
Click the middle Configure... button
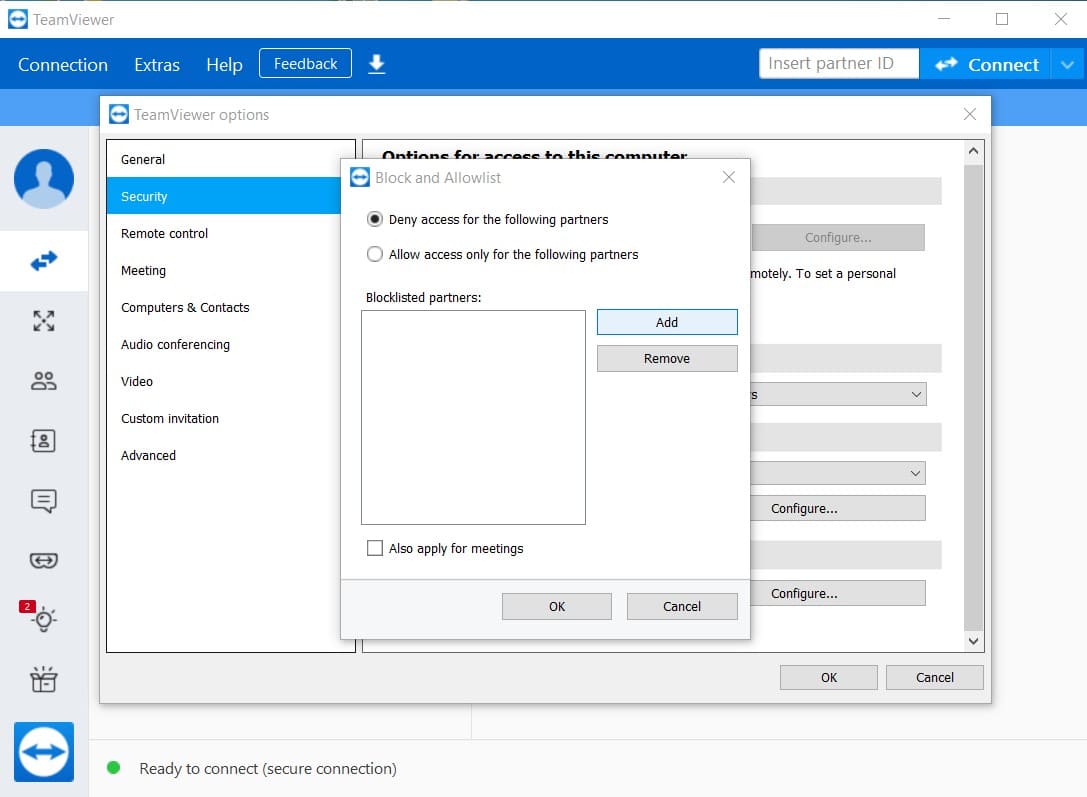tap(838, 508)
